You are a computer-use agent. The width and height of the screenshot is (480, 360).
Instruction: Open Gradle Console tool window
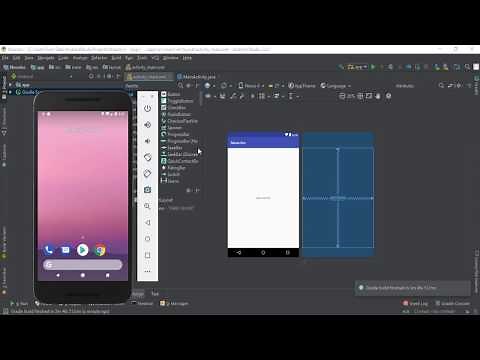point(452,303)
